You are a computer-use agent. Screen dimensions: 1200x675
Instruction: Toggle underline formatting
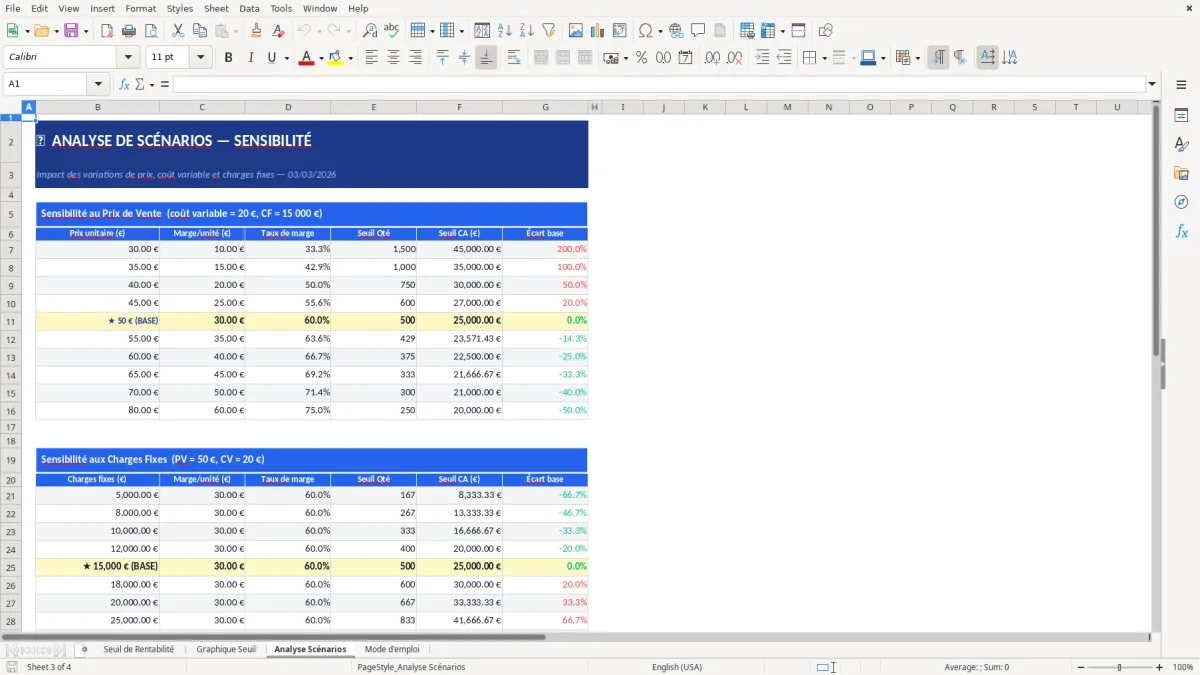pyautogui.click(x=270, y=57)
